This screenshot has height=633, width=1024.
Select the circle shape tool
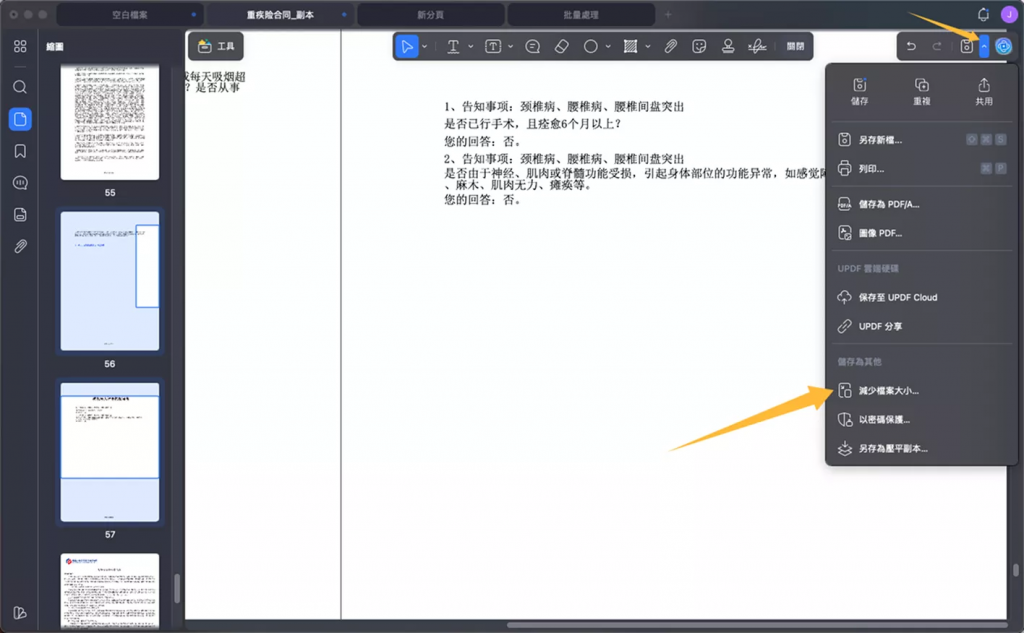[590, 46]
